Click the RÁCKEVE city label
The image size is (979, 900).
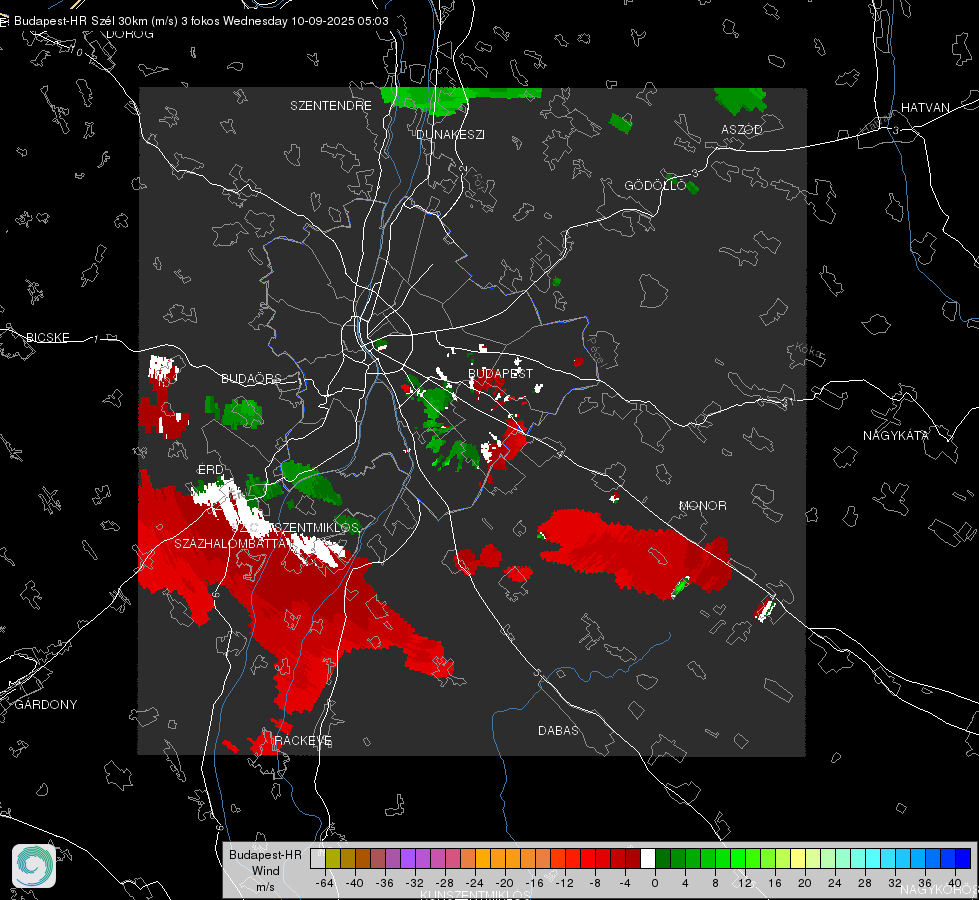[303, 741]
